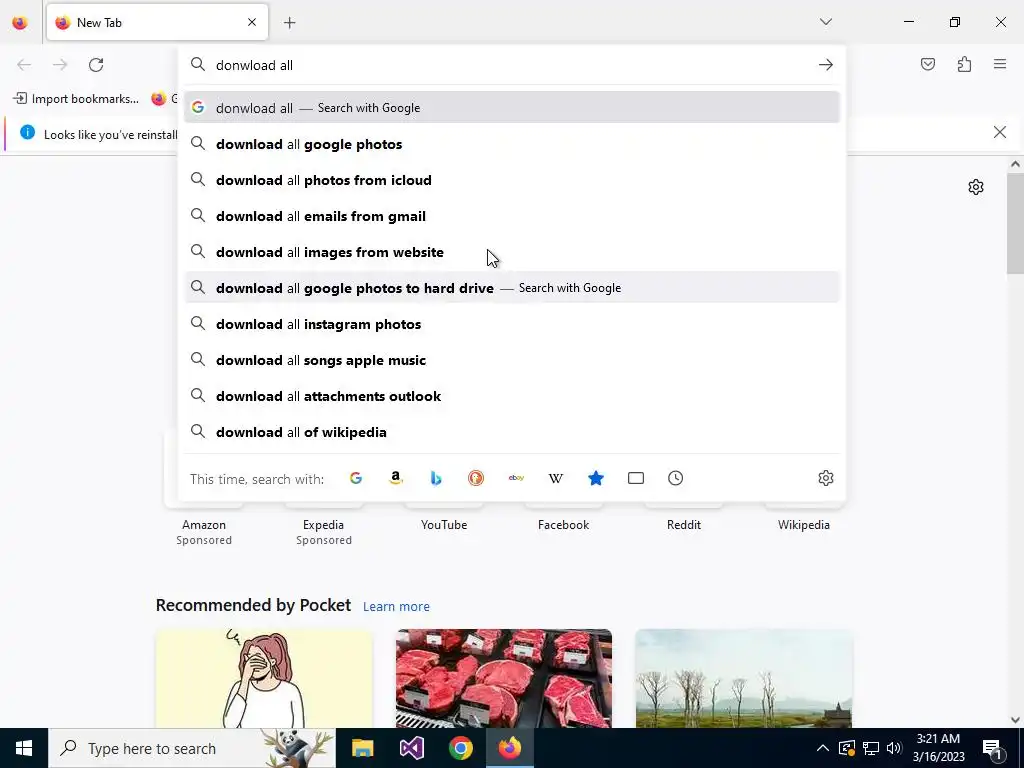The width and height of the screenshot is (1024, 768).
Task: Click Import bookmarks in bookmarks toolbar
Action: [x=76, y=99]
